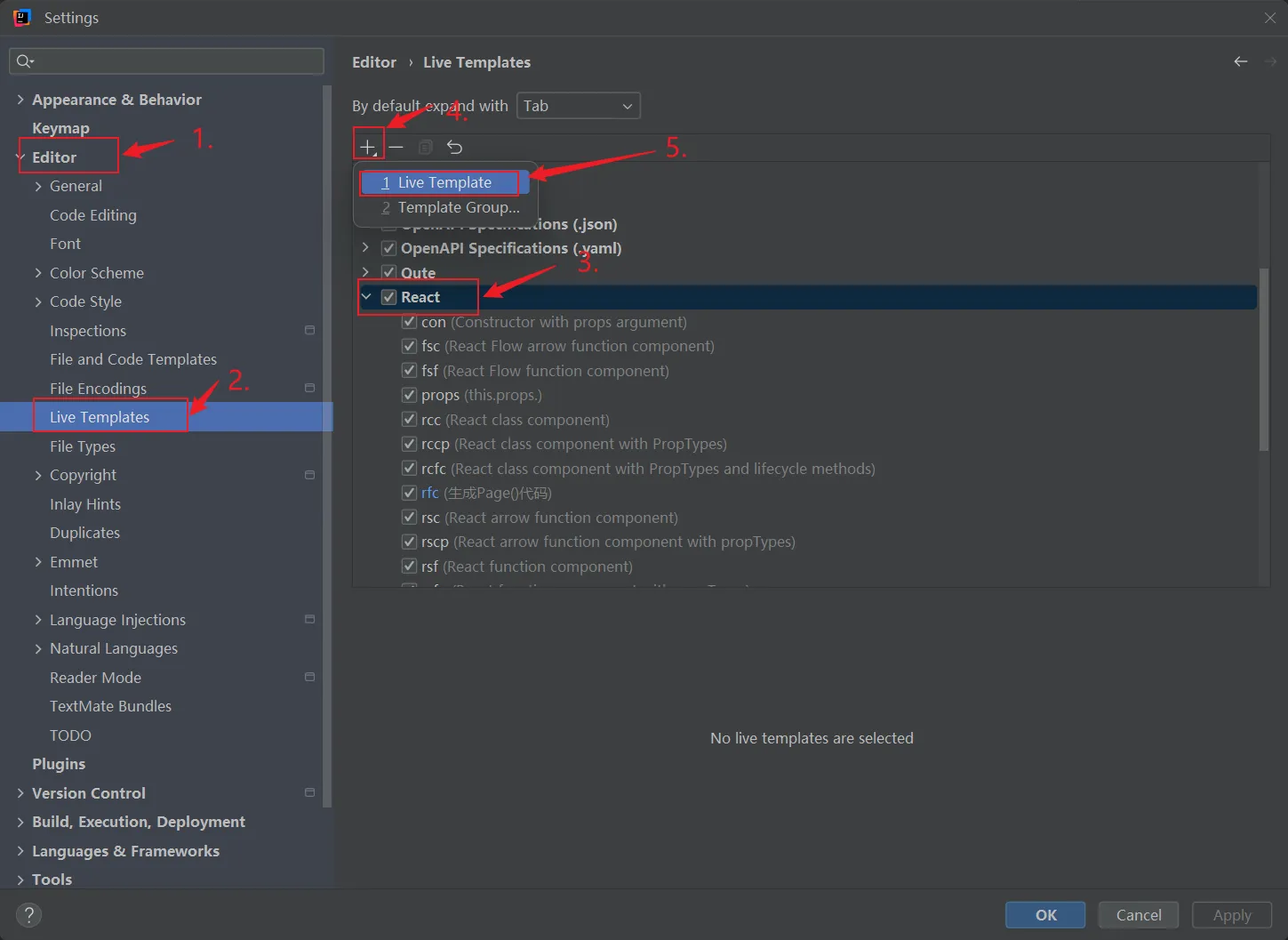
Task: Select the rccp template row
Action: tap(805, 444)
